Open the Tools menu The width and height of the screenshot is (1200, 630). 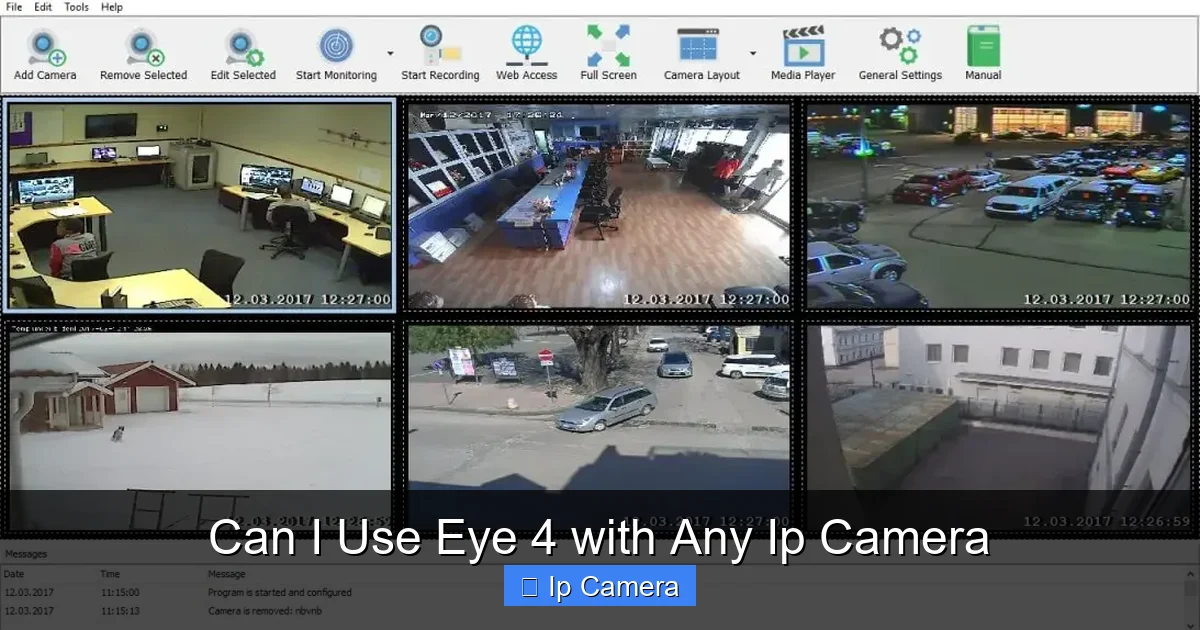click(x=76, y=7)
